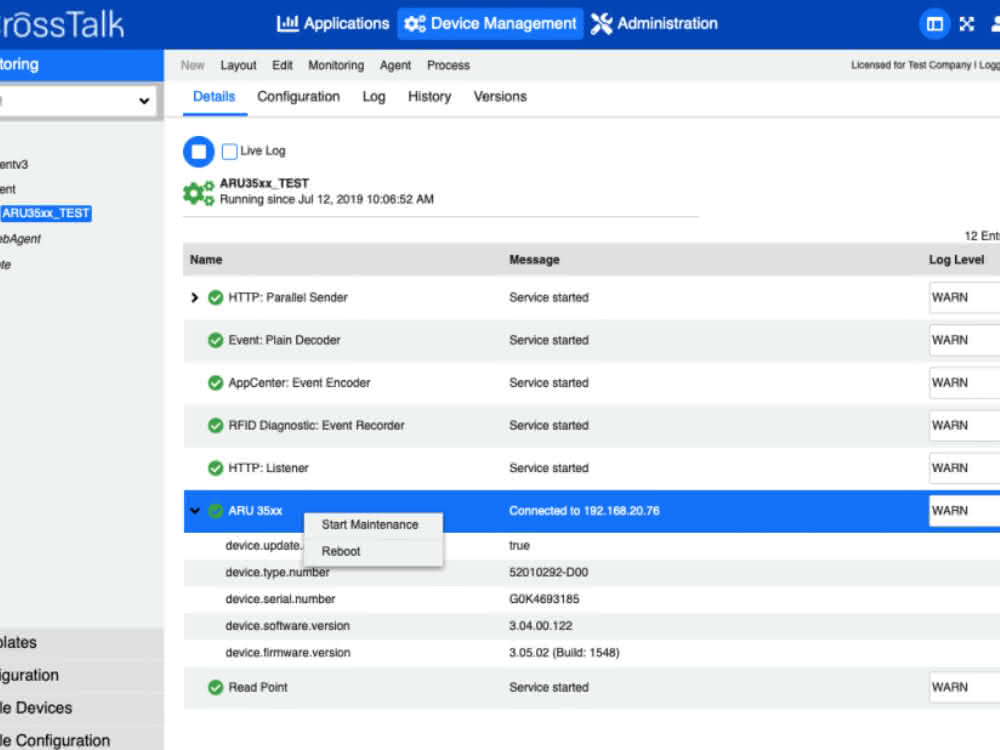The width and height of the screenshot is (1000, 750).
Task: Select the HTTP: Listener row name
Action: [268, 468]
